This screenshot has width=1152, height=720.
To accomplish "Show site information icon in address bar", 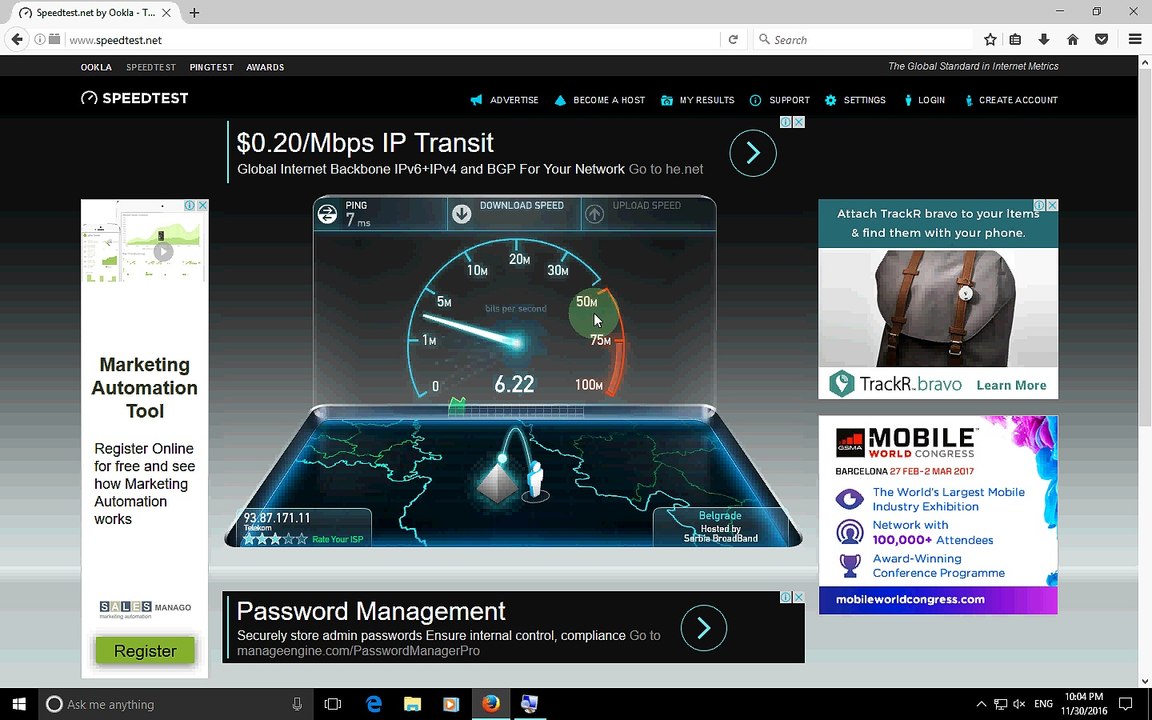I will pyautogui.click(x=39, y=40).
